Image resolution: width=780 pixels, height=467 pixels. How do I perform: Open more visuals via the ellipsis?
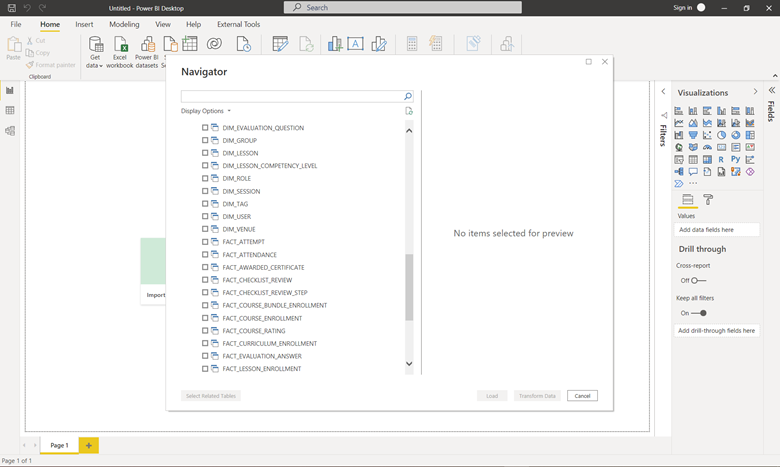(x=693, y=184)
